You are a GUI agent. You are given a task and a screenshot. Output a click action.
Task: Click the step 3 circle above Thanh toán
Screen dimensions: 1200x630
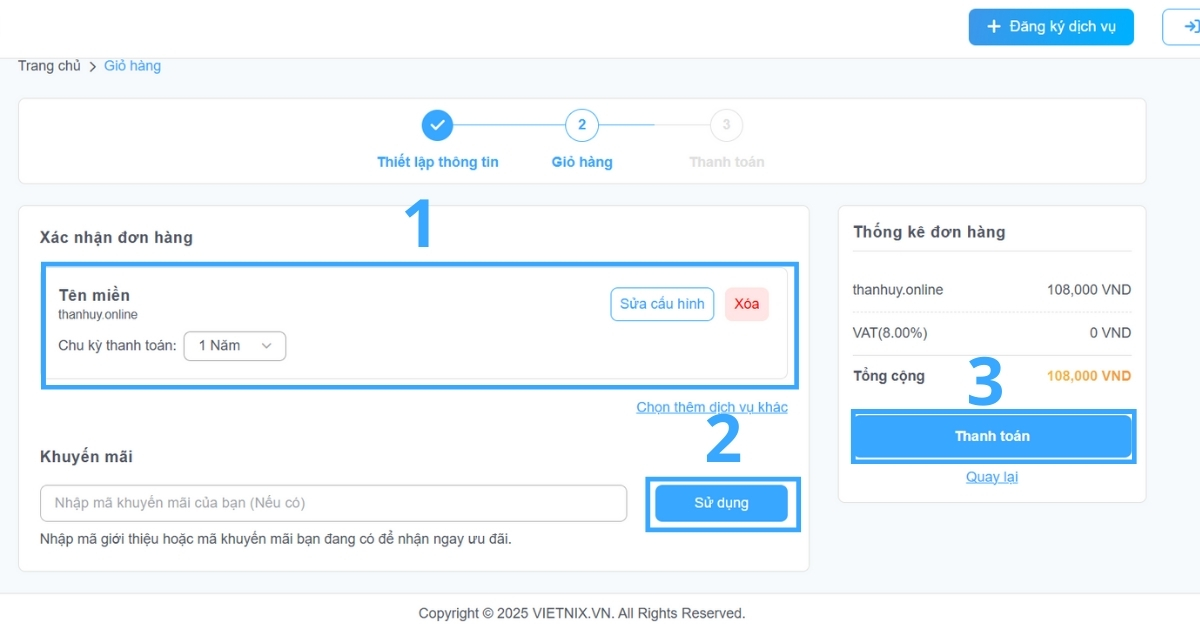(726, 125)
